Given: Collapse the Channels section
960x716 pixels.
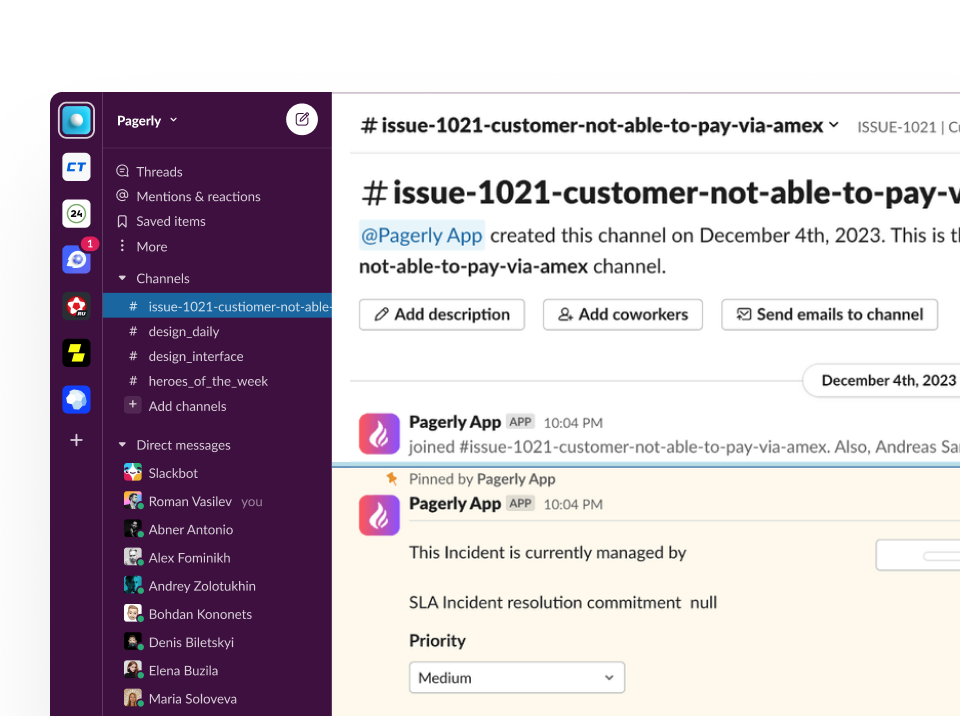Looking at the screenshot, I should 122,278.
